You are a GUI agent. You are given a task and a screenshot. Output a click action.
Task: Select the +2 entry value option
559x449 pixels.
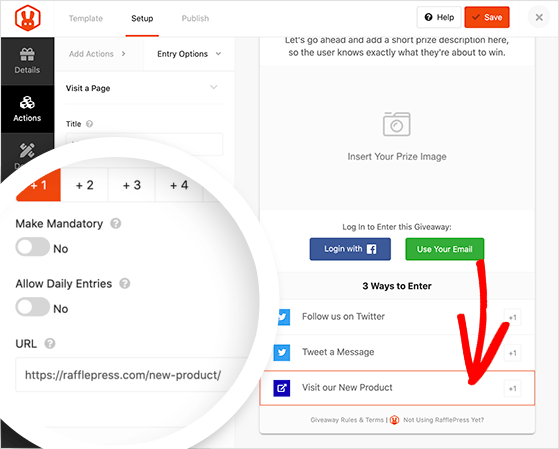(85, 185)
